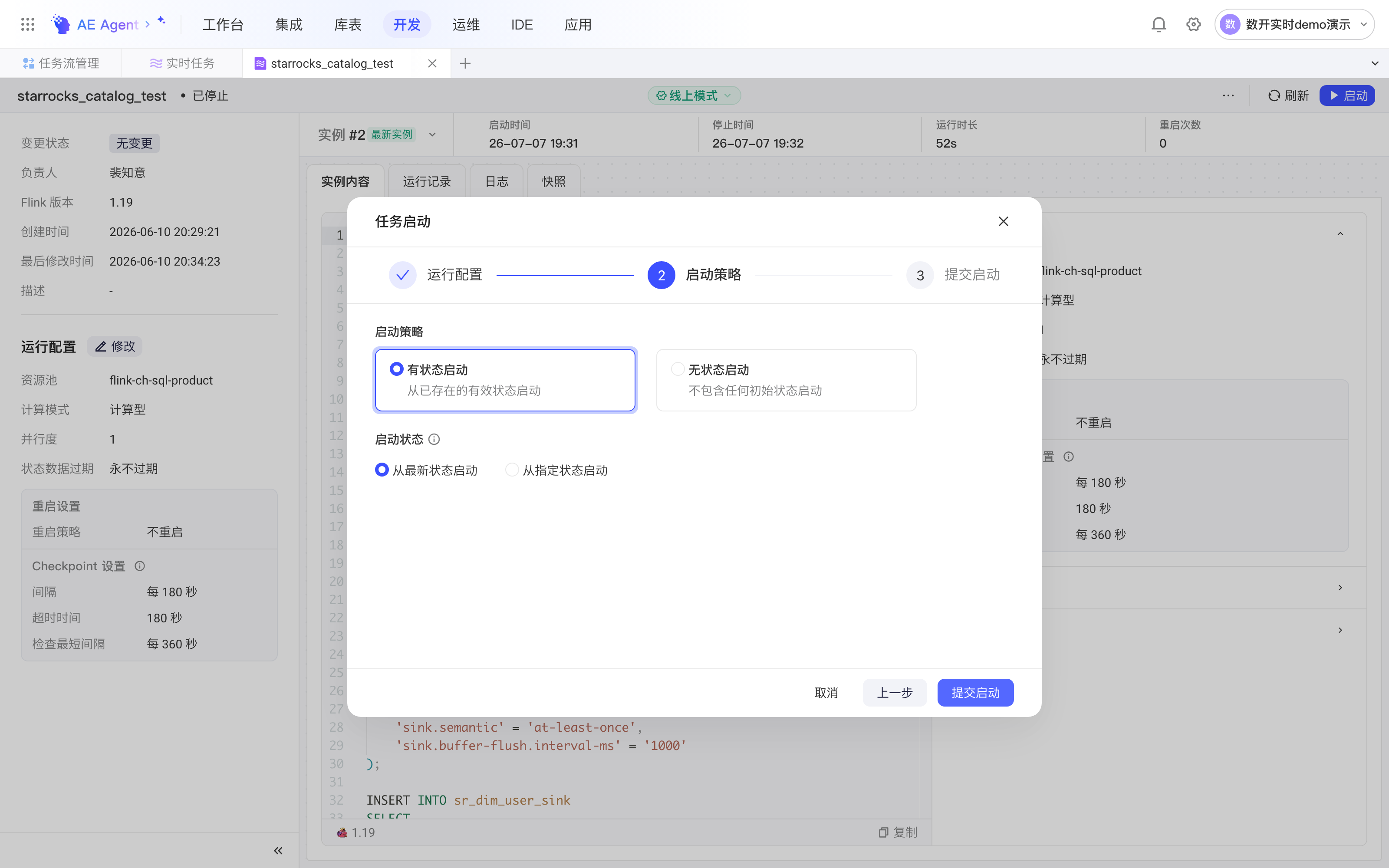Switch to the 日志 tab
The height and width of the screenshot is (868, 1389).
pyautogui.click(x=497, y=181)
